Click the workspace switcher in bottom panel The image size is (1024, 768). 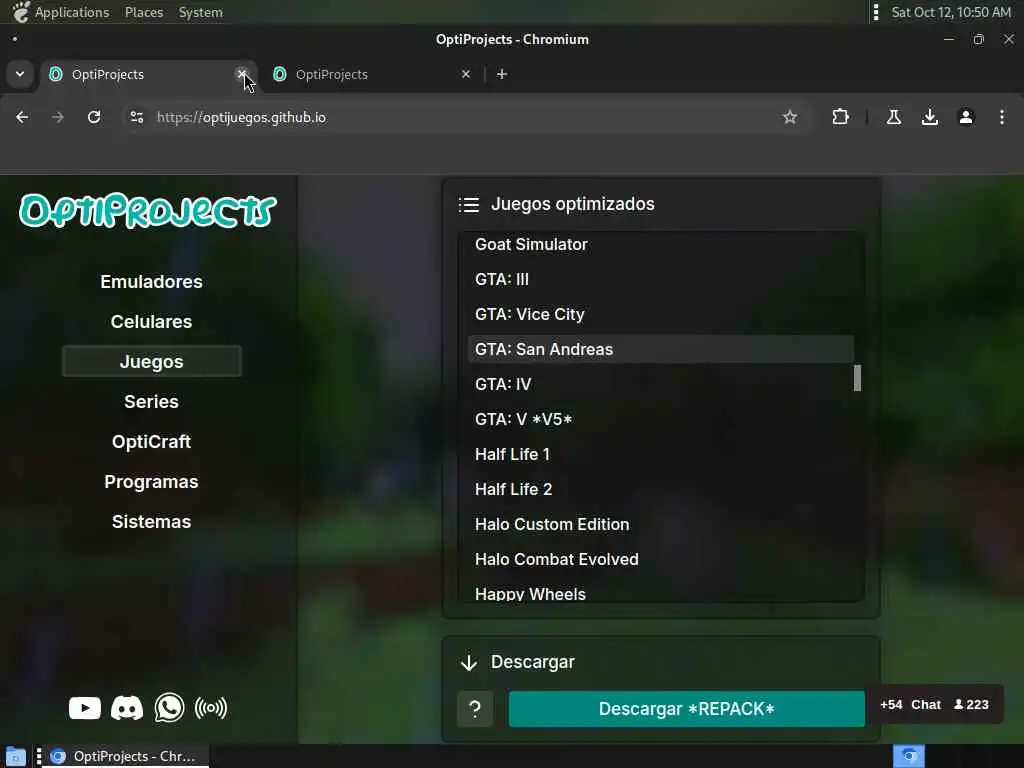908,756
